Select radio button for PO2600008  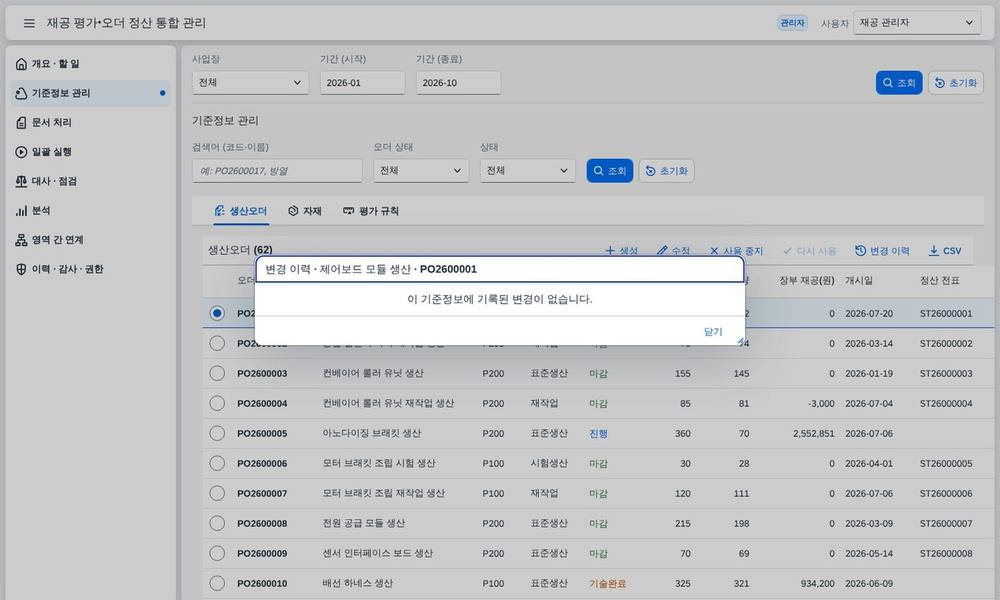pyautogui.click(x=217, y=523)
